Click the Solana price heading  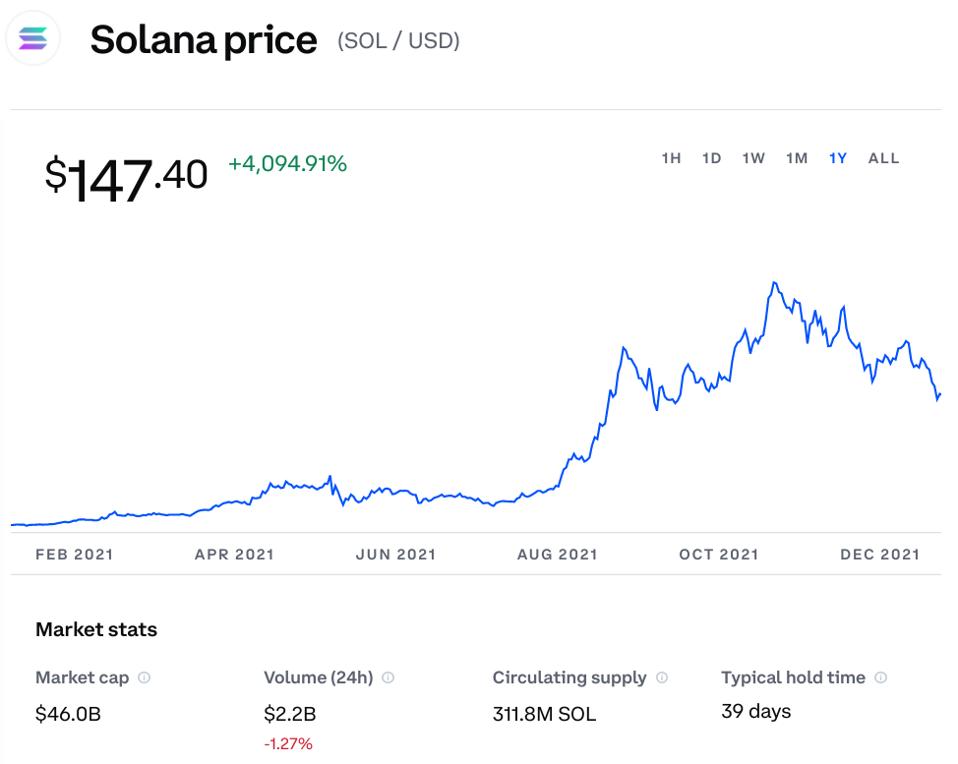pos(203,40)
